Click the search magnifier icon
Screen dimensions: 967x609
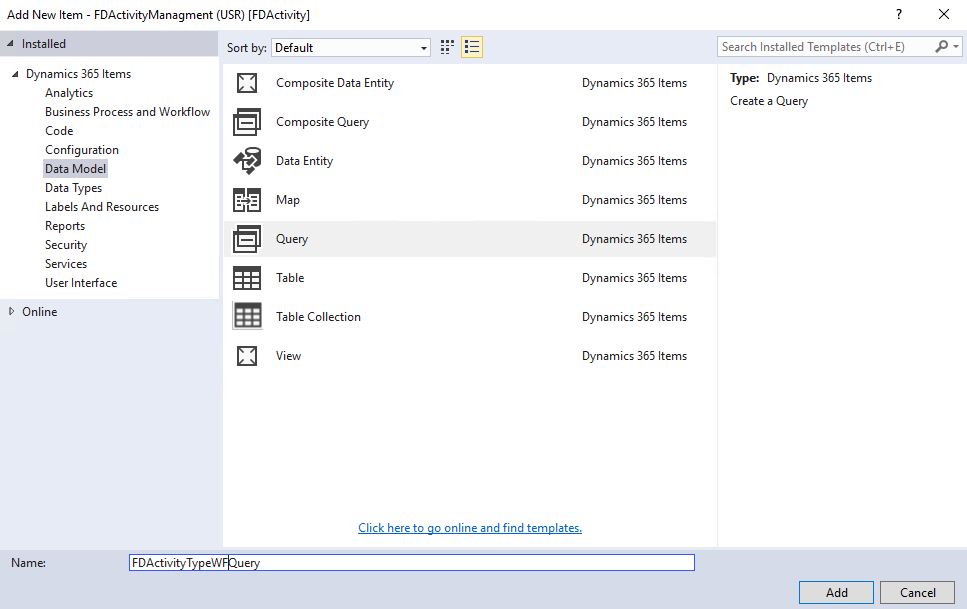click(941, 46)
